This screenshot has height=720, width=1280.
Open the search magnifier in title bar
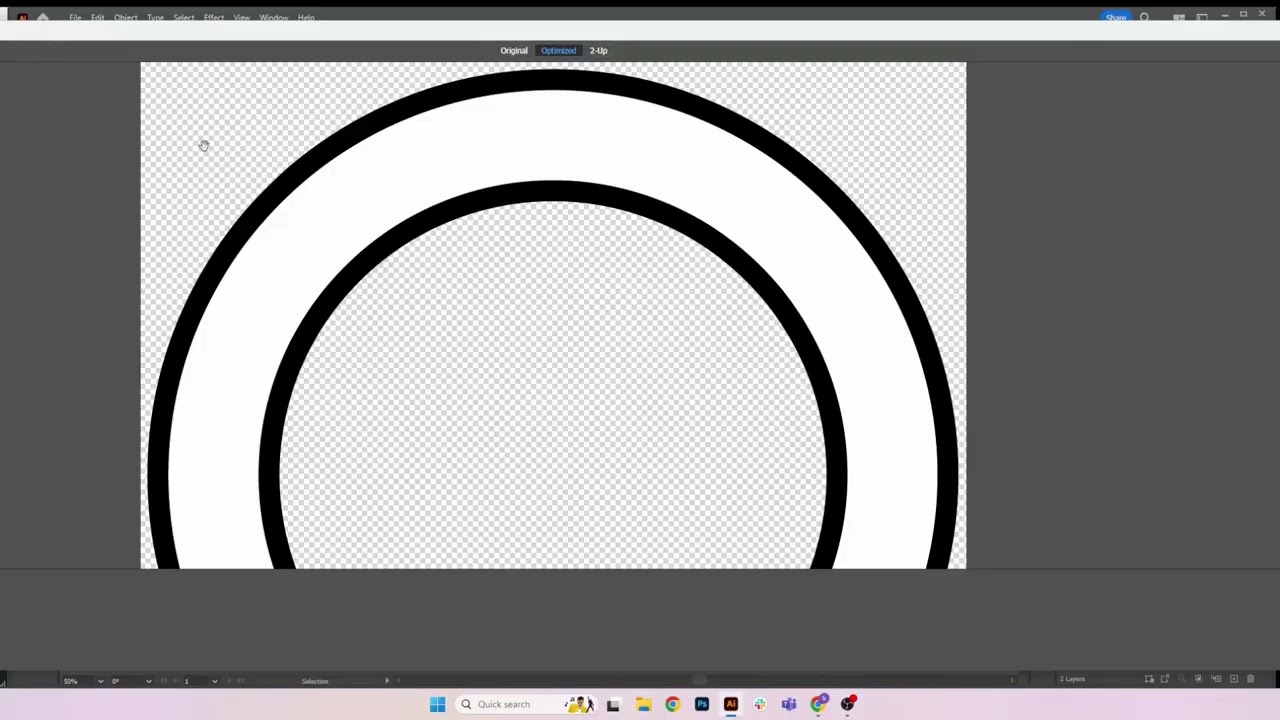pos(1145,17)
